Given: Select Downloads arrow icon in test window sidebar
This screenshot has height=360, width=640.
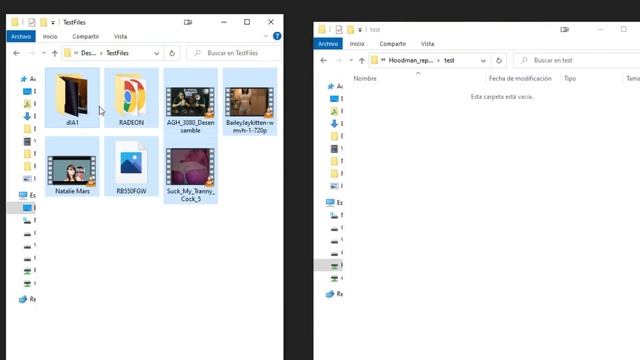Looking at the screenshot, I should pyautogui.click(x=334, y=124).
